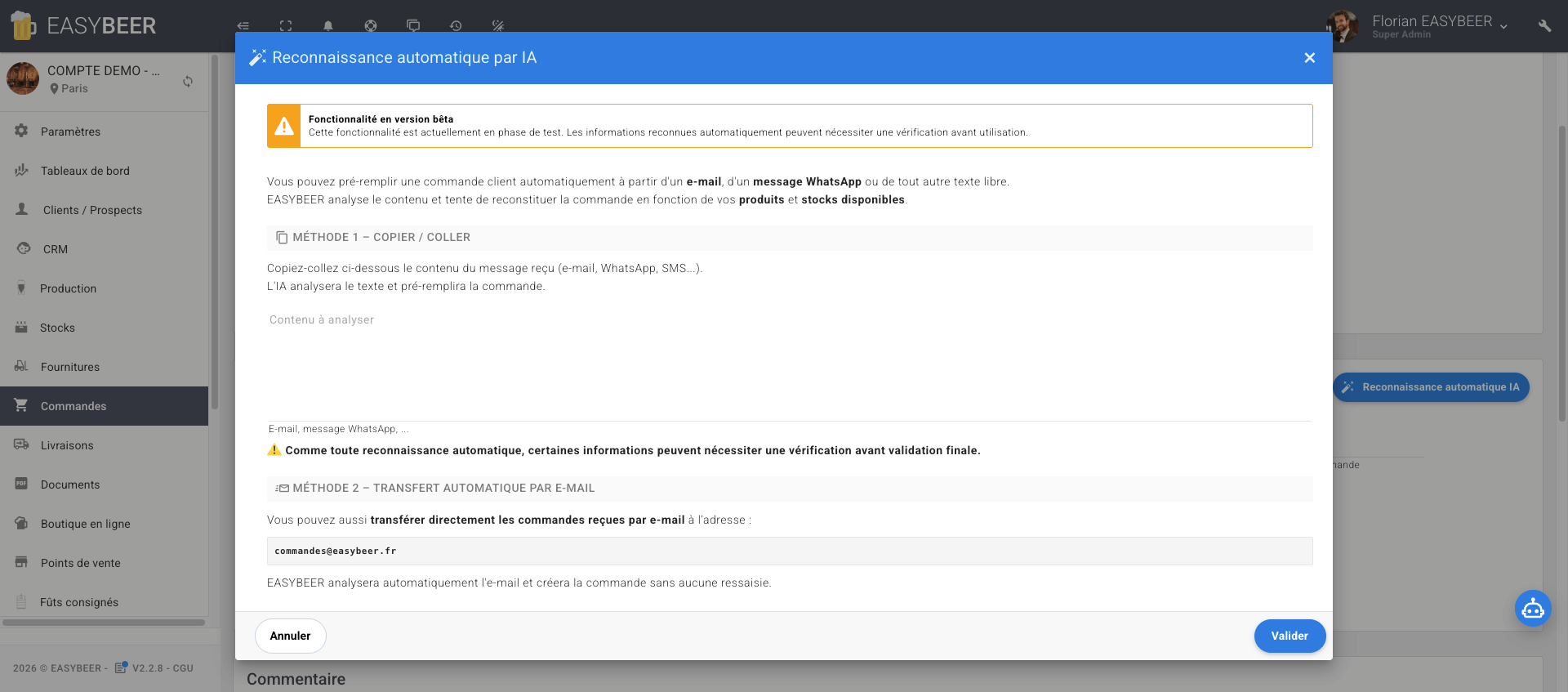Toggle fullscreen mode icon in top bar
Viewport: 1568px width, 692px height.
click(x=286, y=26)
